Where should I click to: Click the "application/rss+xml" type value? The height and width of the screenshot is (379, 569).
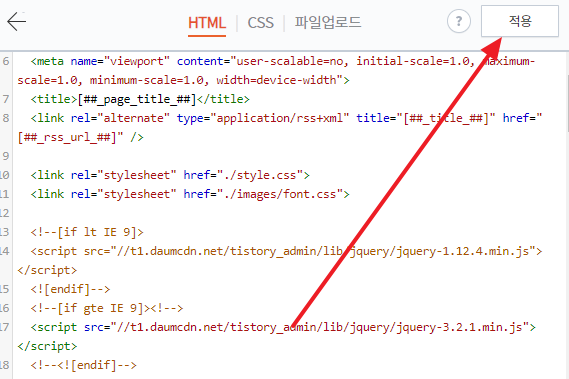pyautogui.click(x=279, y=118)
